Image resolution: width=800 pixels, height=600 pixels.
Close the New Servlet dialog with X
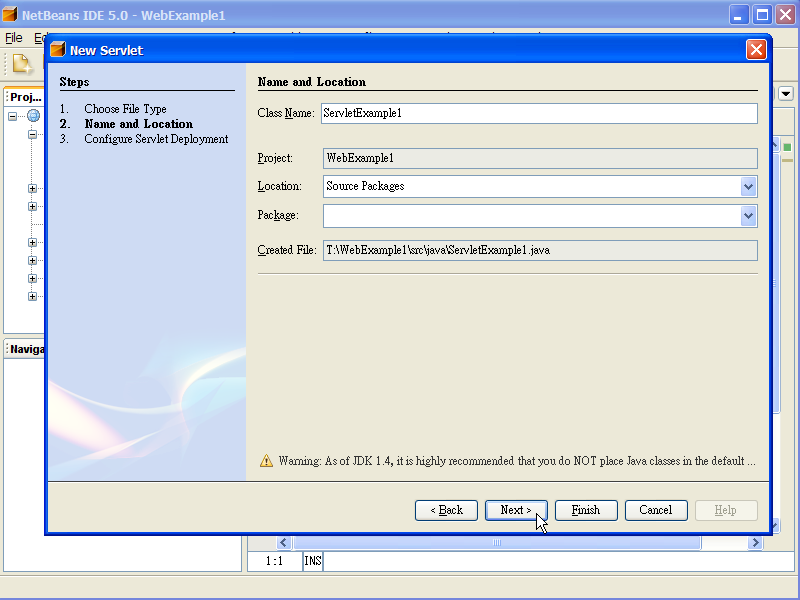coord(756,49)
